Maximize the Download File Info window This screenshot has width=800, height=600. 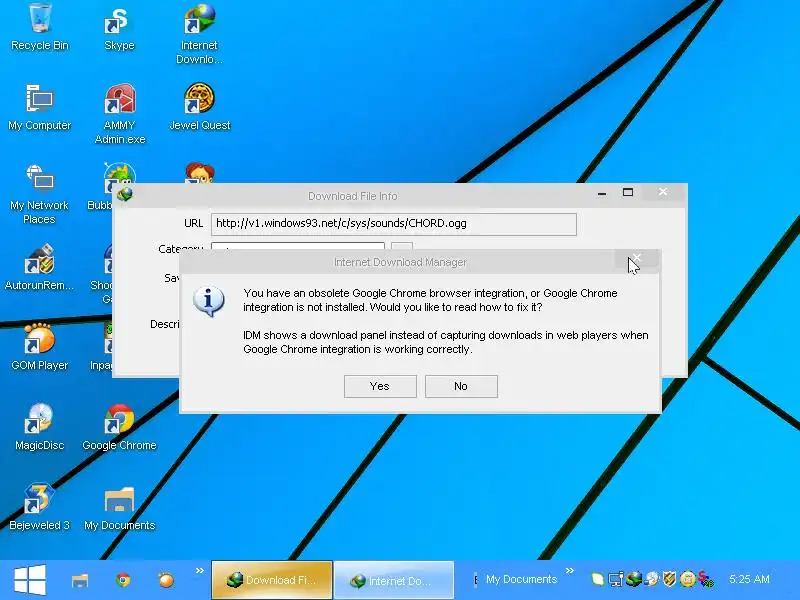click(628, 192)
